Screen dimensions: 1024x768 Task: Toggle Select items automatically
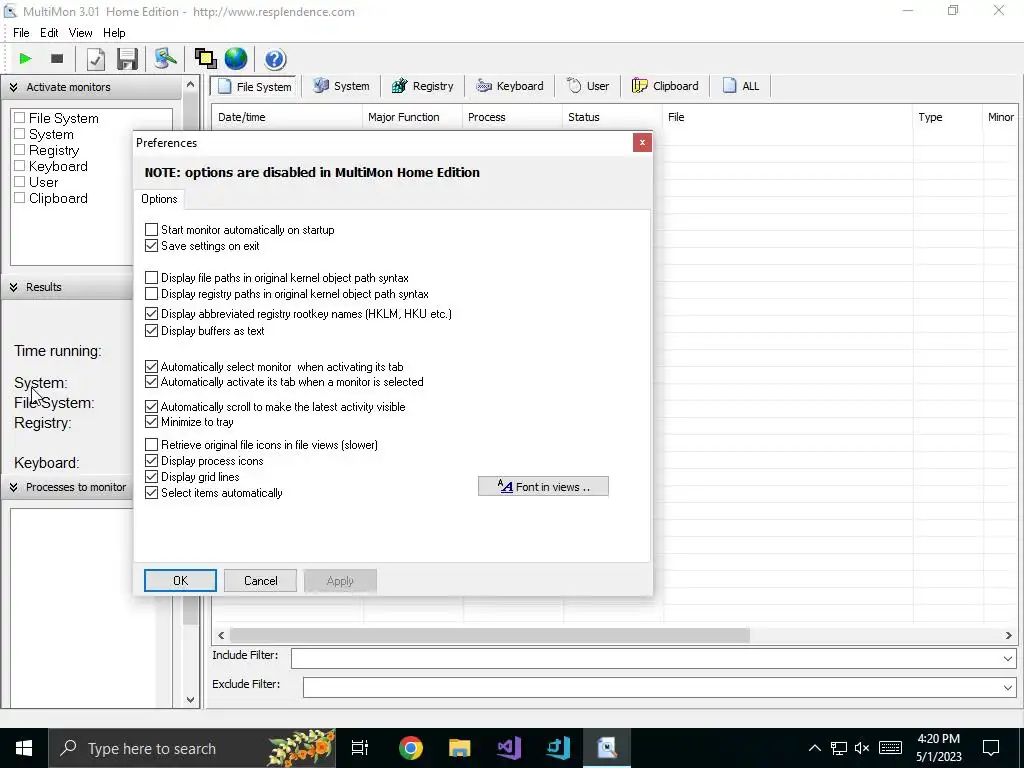click(x=152, y=492)
